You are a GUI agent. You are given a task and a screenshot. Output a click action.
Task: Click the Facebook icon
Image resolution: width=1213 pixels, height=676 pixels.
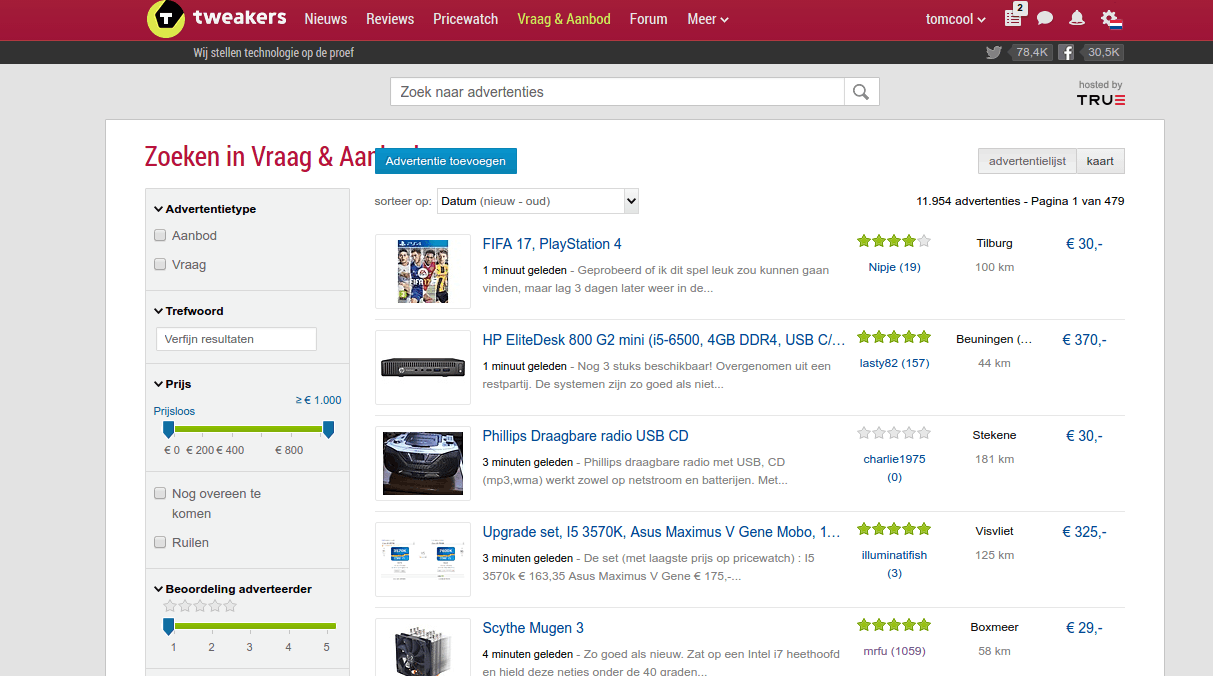pos(1067,52)
